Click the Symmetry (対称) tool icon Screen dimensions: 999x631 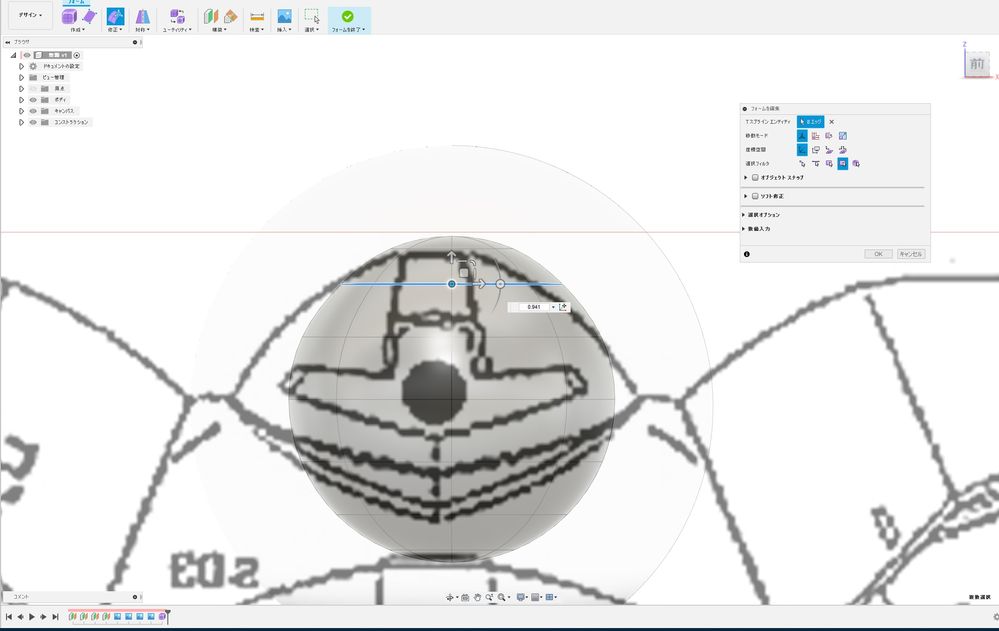pyautogui.click(x=143, y=17)
